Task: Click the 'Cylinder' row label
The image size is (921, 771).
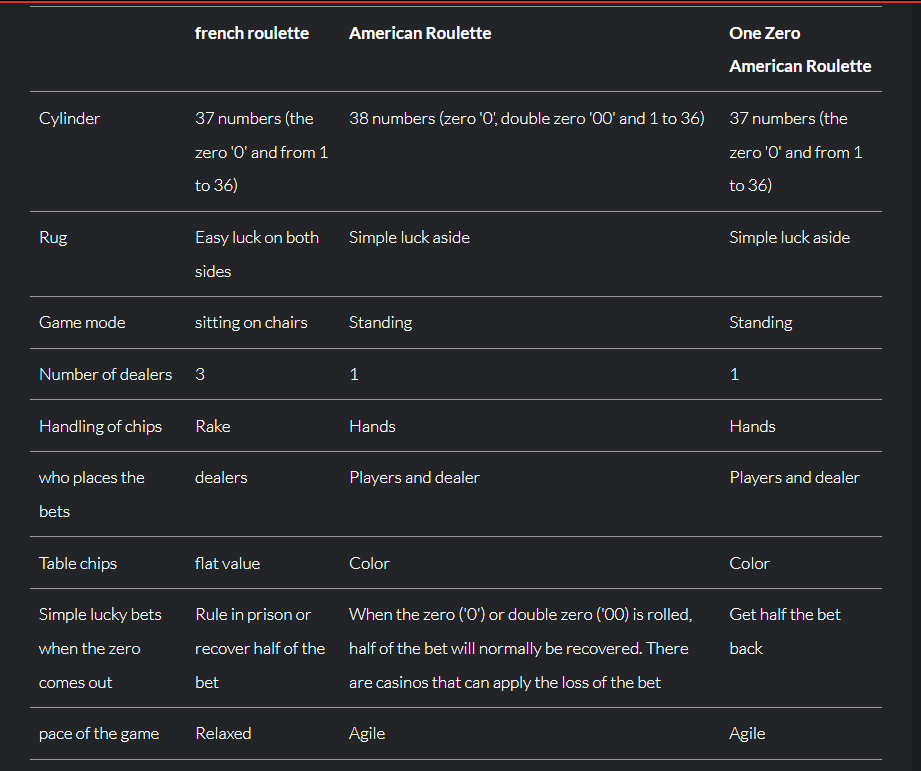Action: (x=69, y=119)
